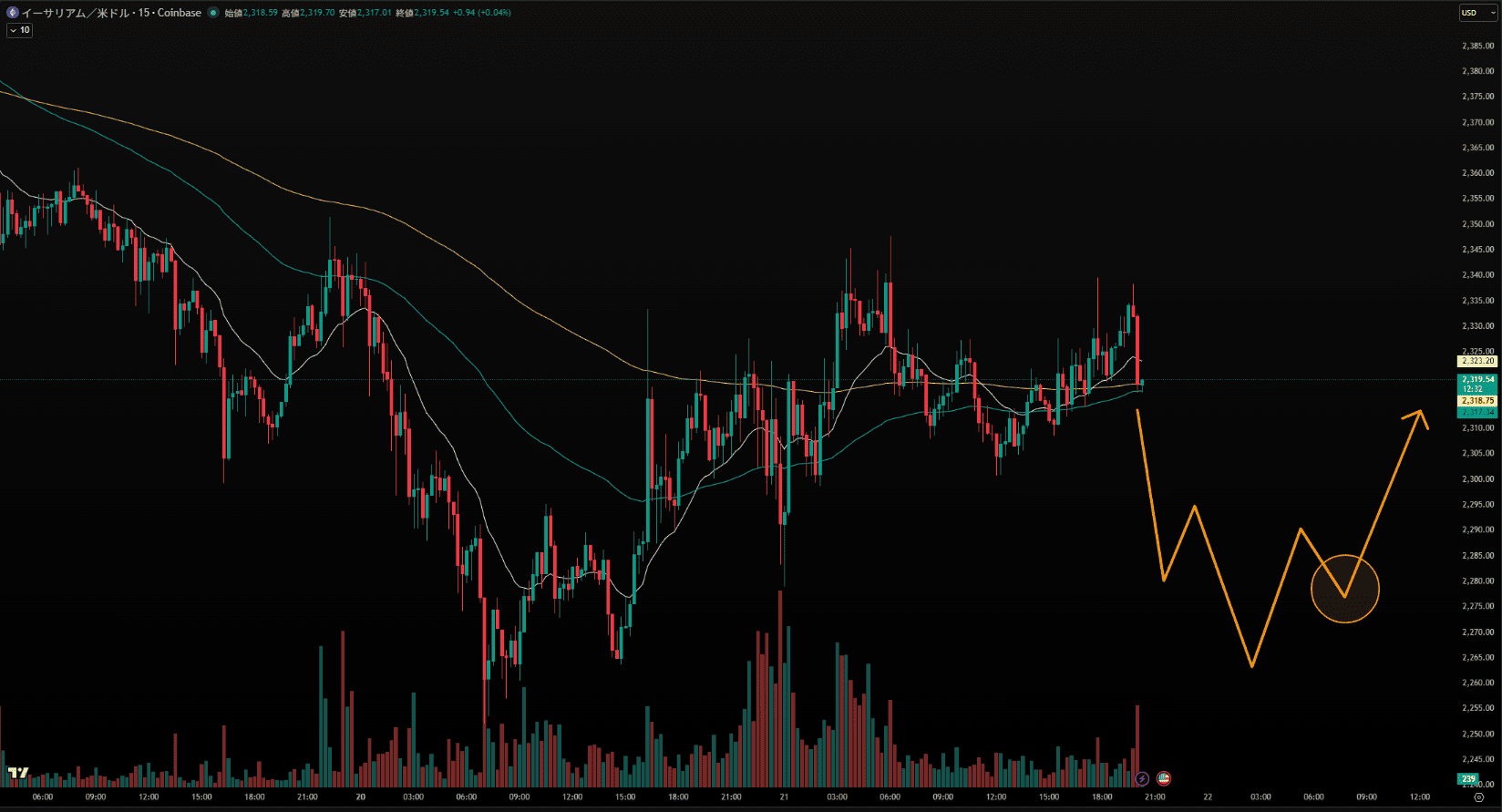
Task: Open chart settings hexagon gear icon
Action: click(x=1478, y=797)
